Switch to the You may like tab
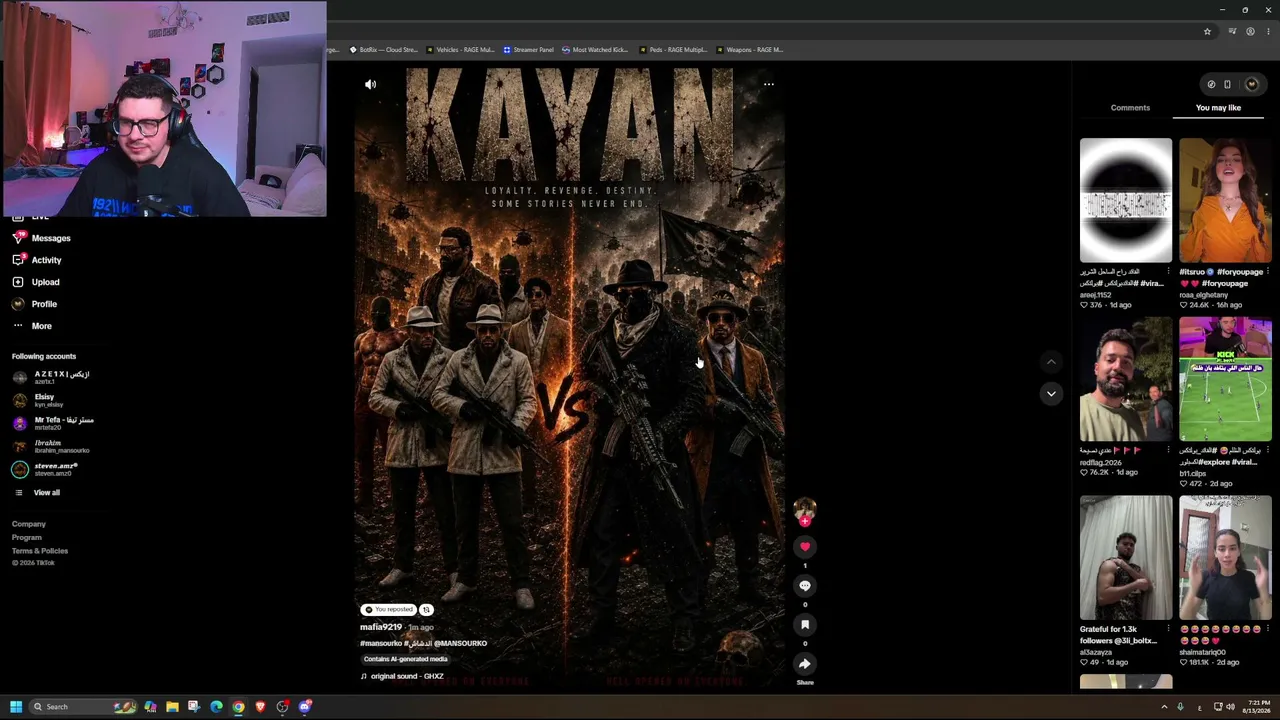 (1218, 108)
